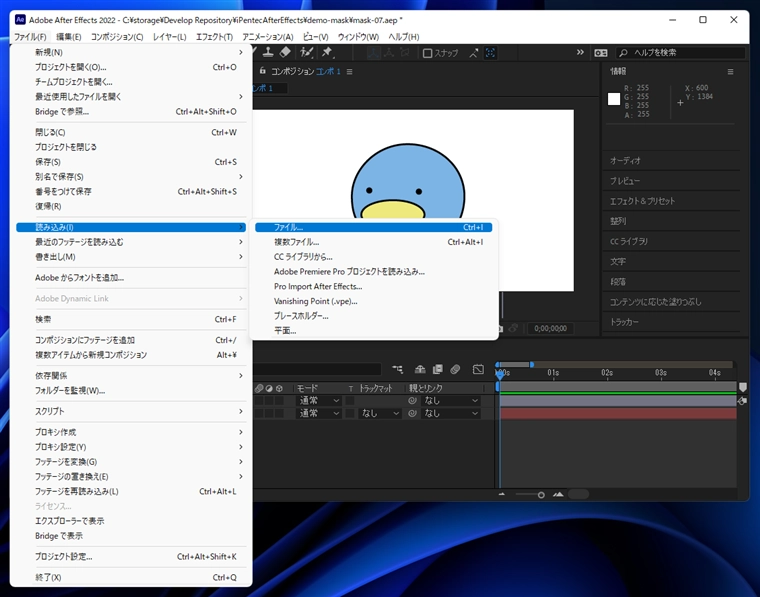Click the composition mini-flowchart icon
This screenshot has height=597, width=760.
click(x=398, y=369)
